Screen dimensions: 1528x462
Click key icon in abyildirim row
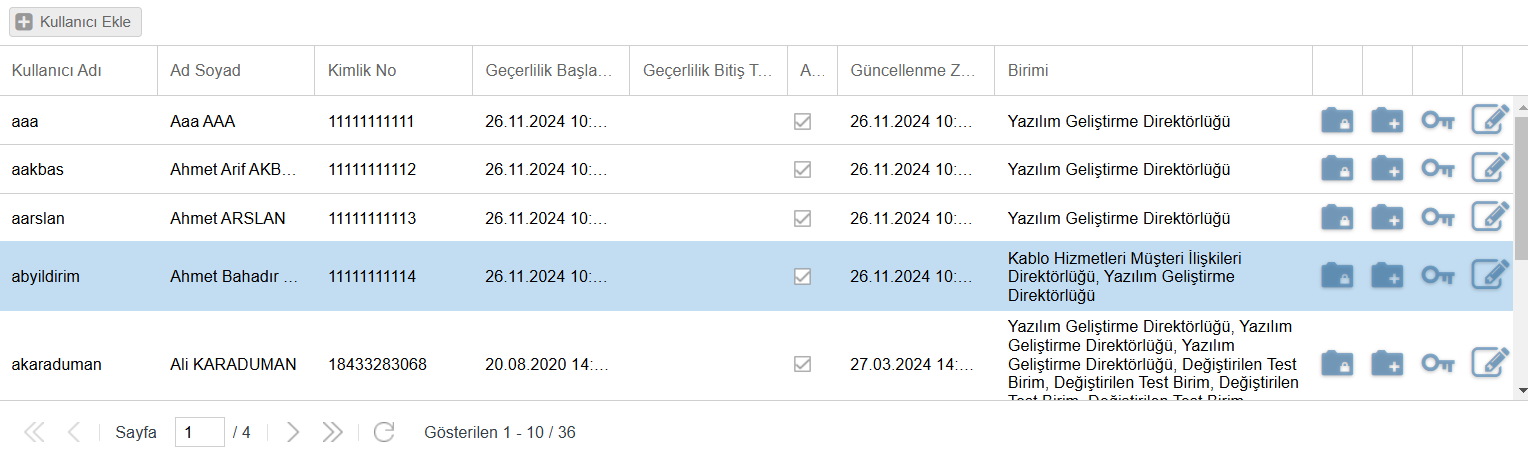tap(1438, 276)
